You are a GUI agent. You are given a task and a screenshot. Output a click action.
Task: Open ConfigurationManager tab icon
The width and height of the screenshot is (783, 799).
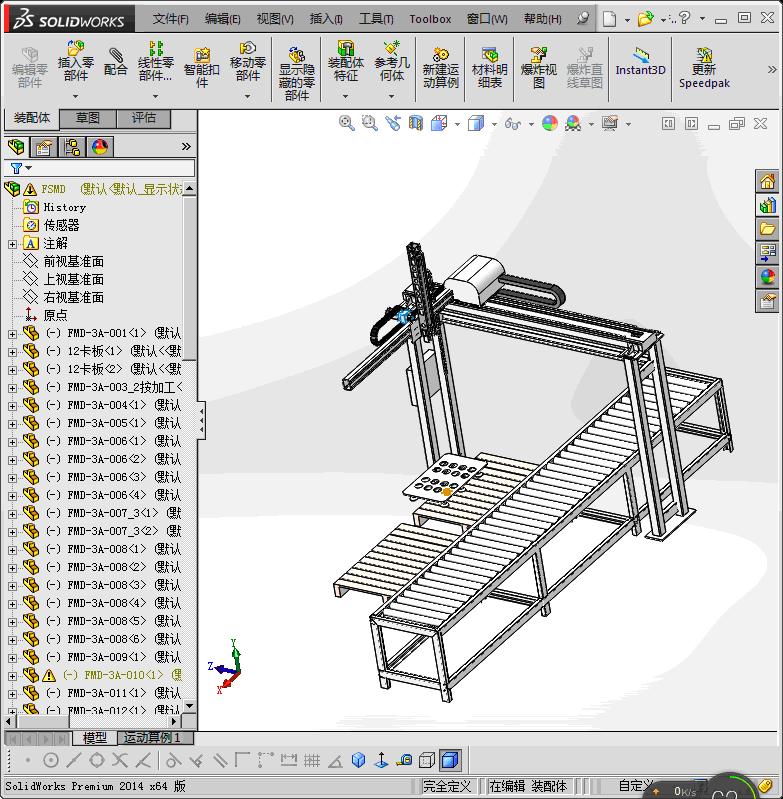[72, 147]
